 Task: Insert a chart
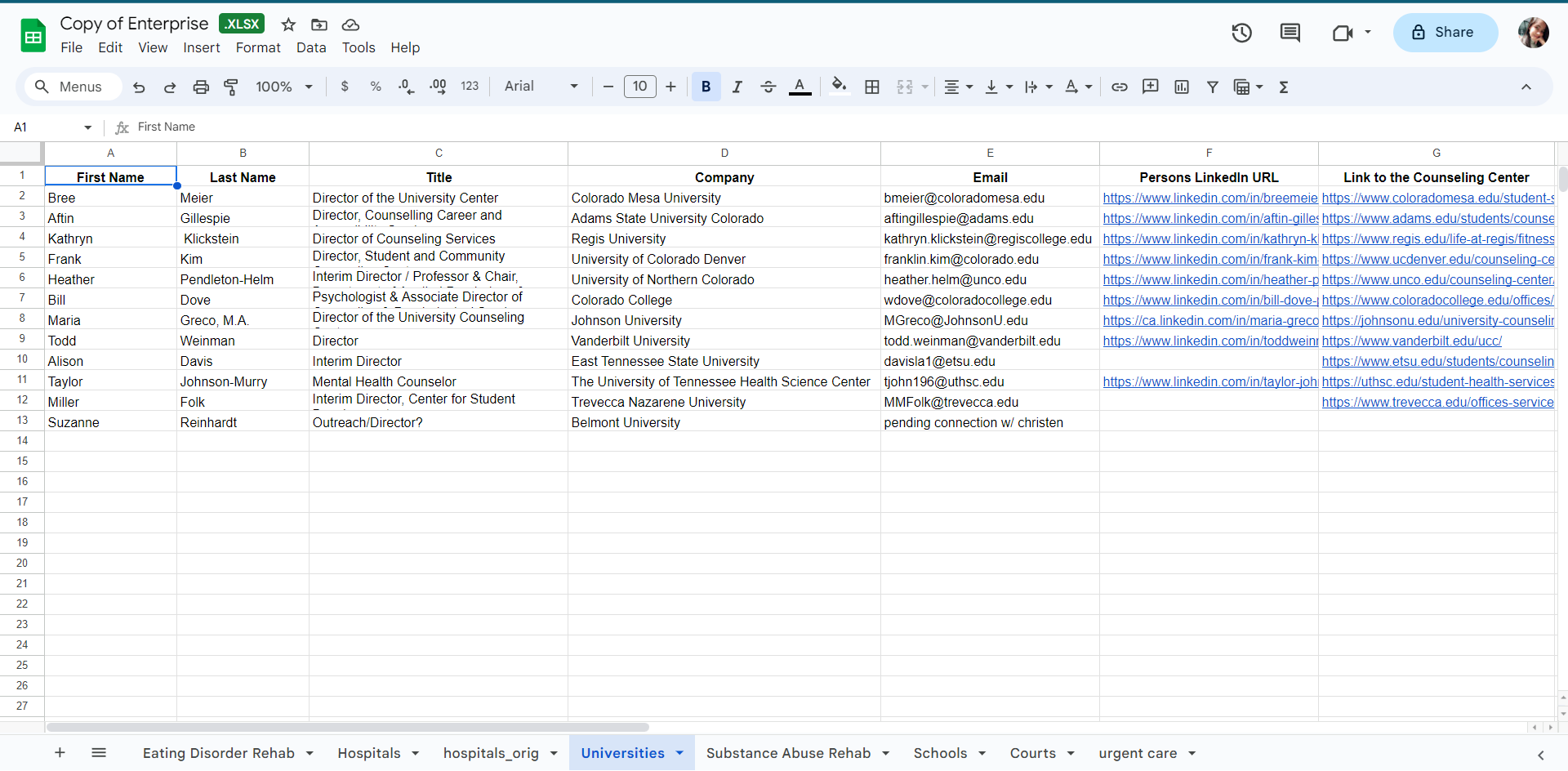click(1182, 87)
